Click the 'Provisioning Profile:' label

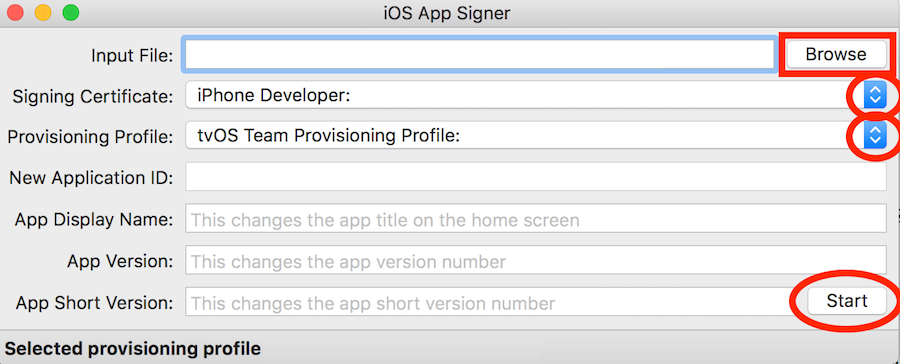pos(90,137)
